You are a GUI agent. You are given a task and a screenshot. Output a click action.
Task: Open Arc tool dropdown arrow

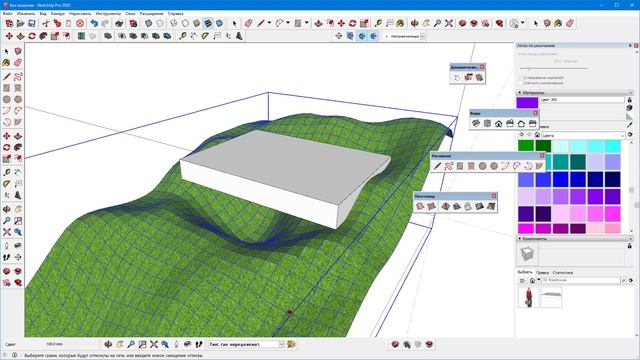pyautogui.click(x=288, y=23)
